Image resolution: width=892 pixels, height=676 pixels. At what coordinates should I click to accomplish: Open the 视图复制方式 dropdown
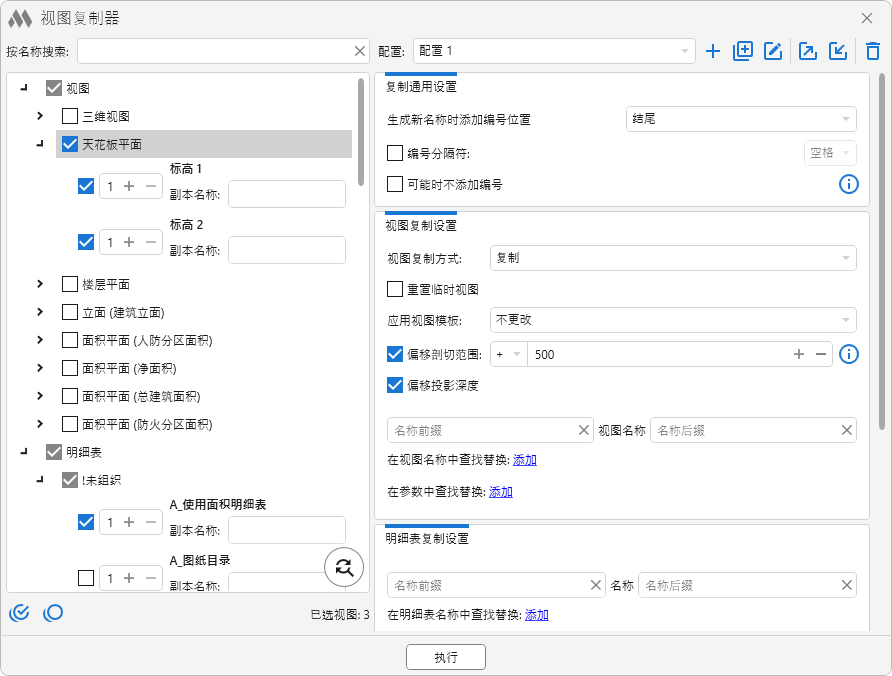tap(672, 258)
